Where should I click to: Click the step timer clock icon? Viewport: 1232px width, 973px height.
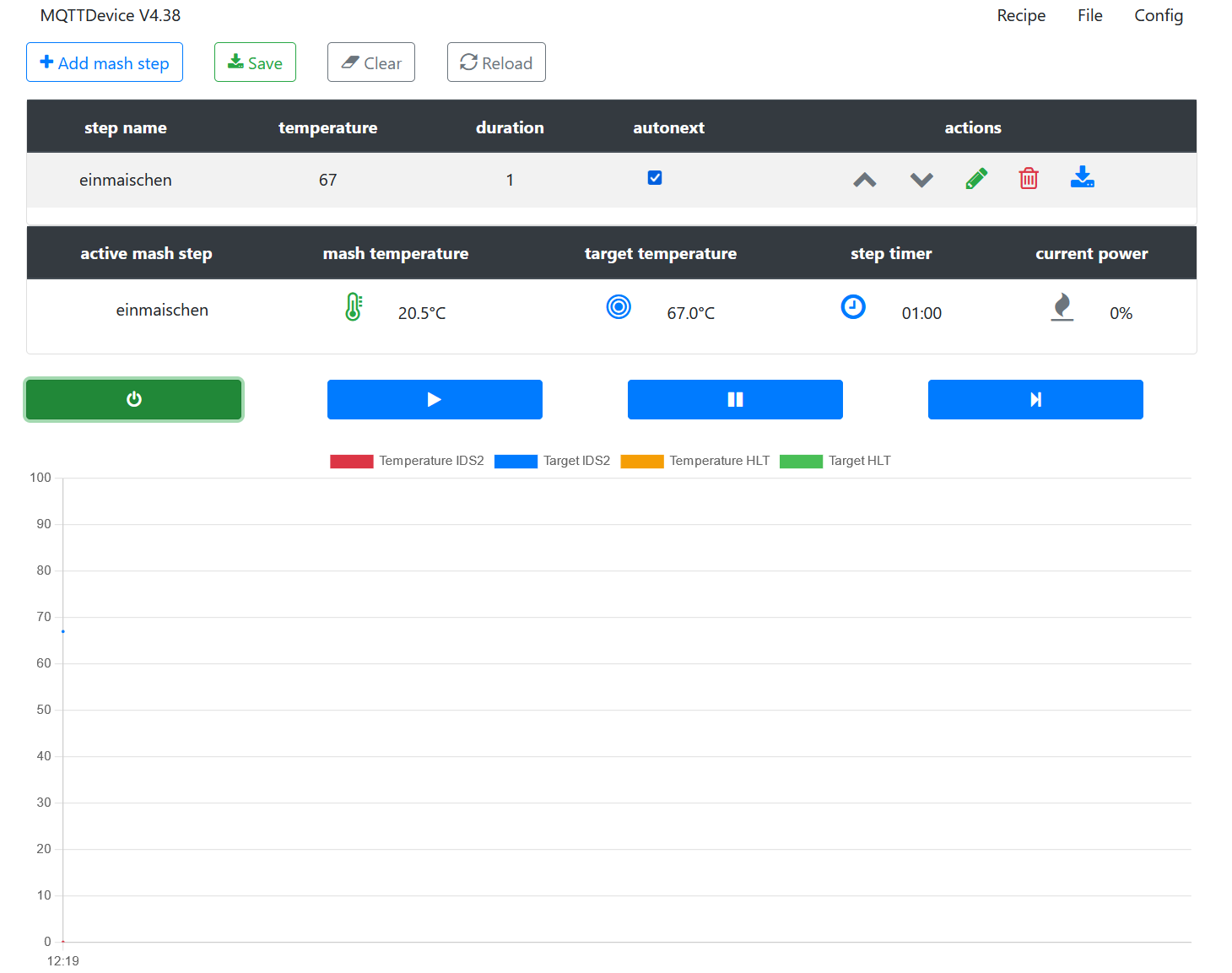click(x=853, y=307)
